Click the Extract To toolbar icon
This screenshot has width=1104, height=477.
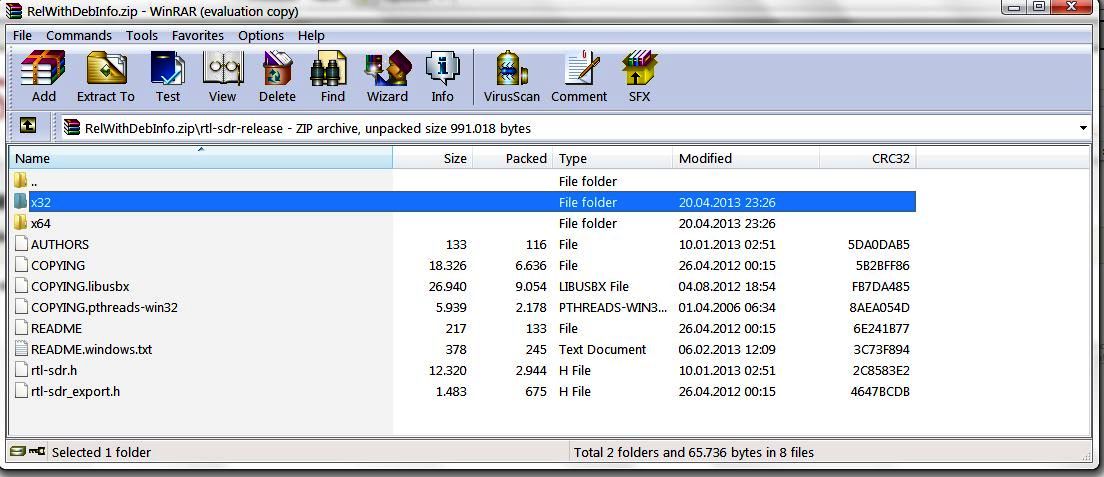tap(106, 68)
